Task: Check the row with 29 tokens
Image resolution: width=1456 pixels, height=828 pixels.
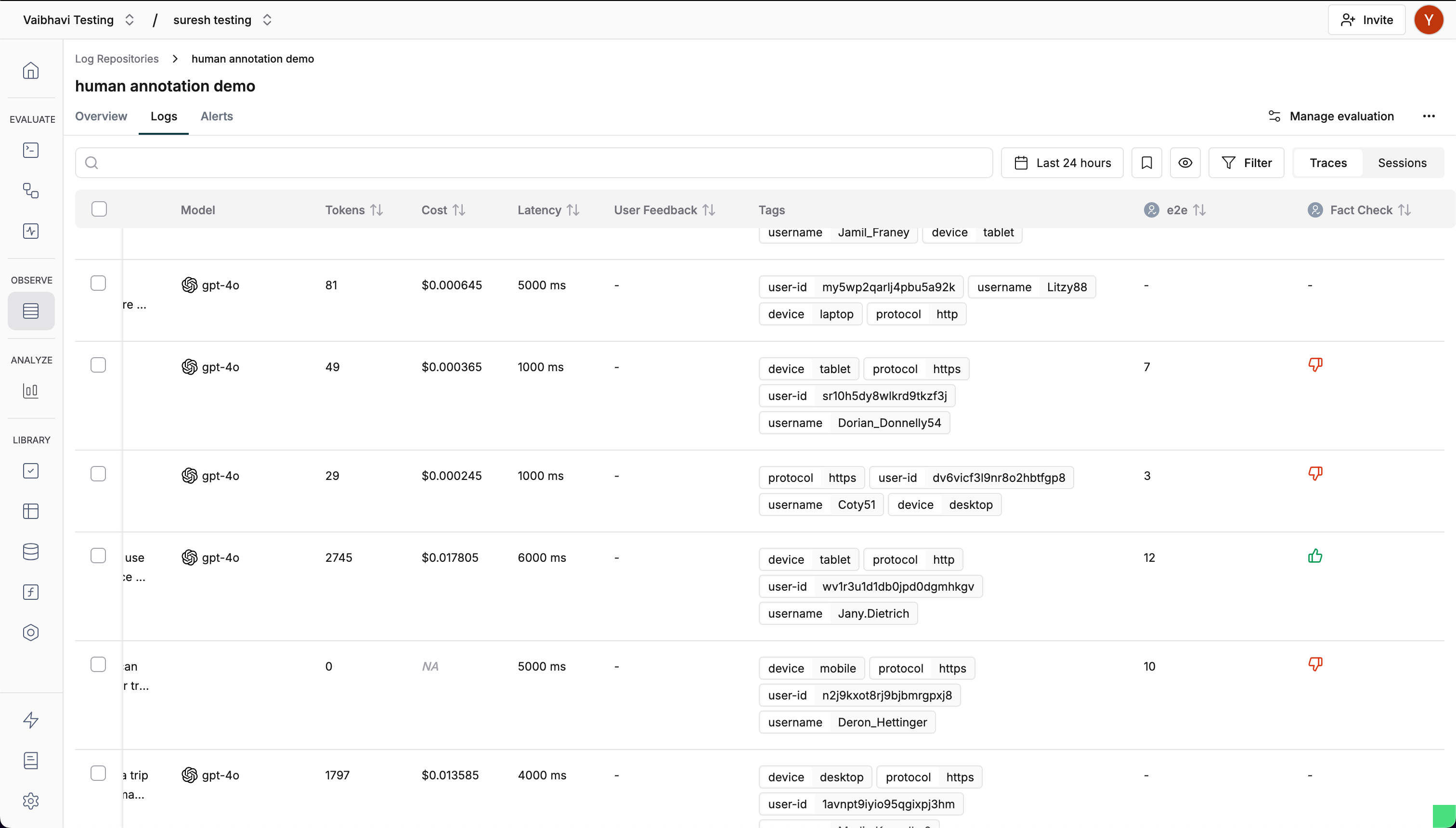Action: coord(98,474)
